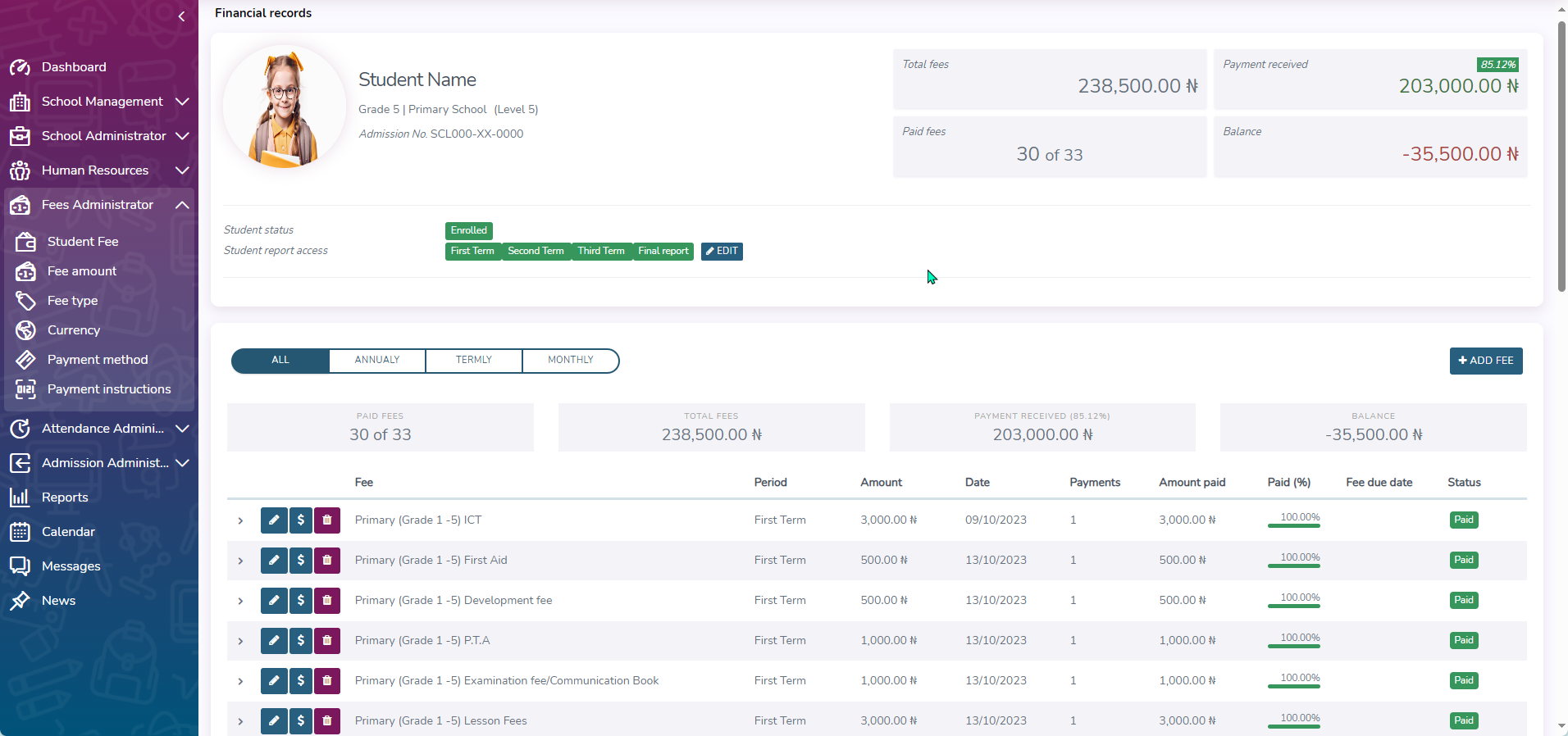The height and width of the screenshot is (736, 1568).
Task: Open Calendar in the sidebar
Action: click(x=68, y=532)
